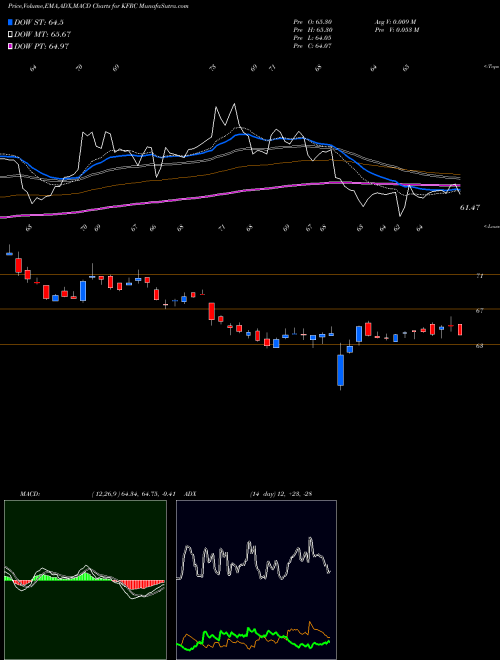Click the Pre C value
500x660 pixels.
pos(312,46)
